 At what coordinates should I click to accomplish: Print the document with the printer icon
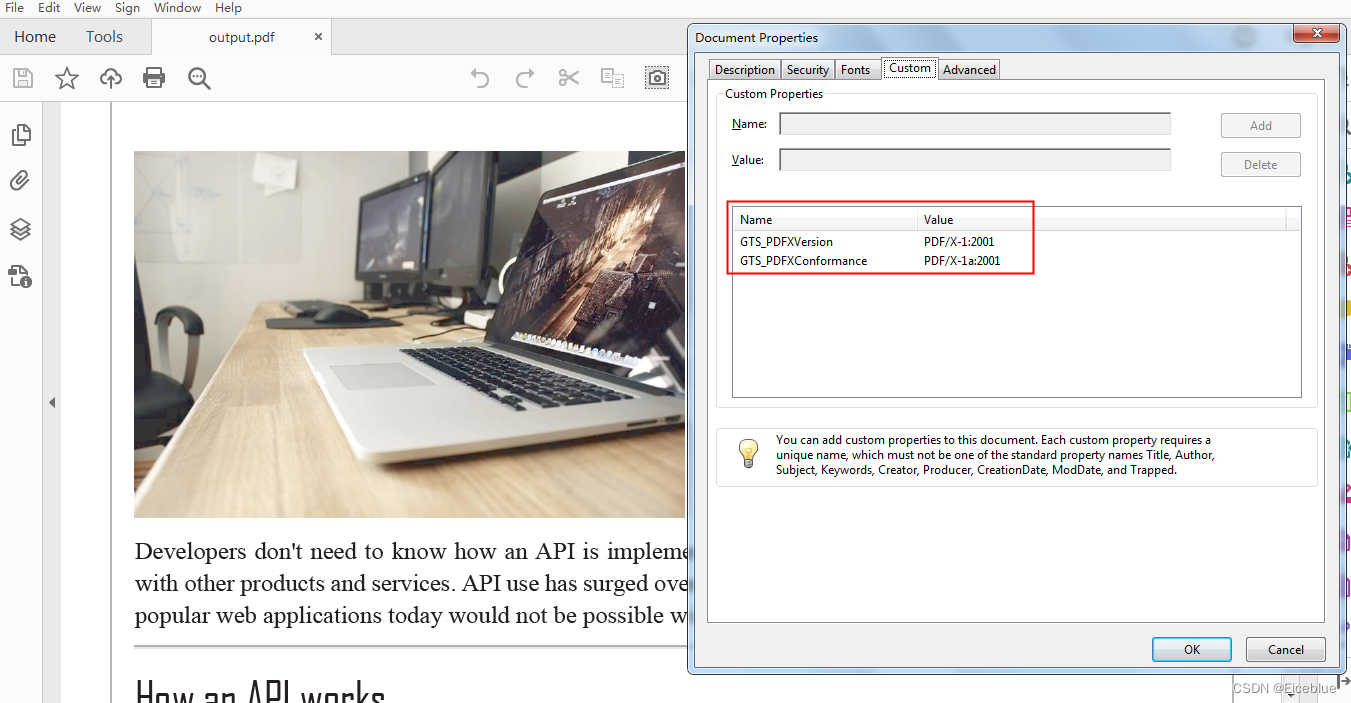coord(154,78)
